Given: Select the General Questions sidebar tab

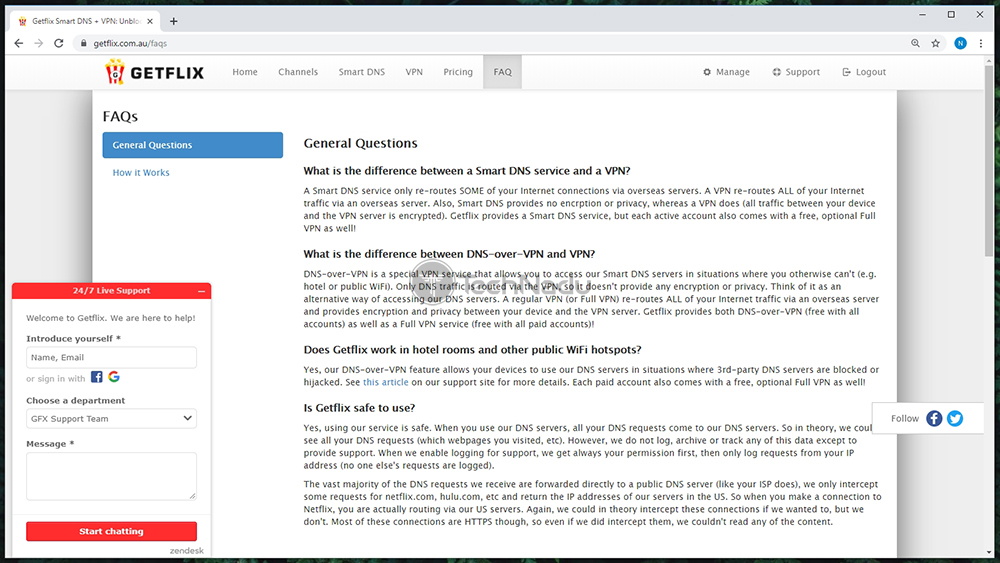Looking at the screenshot, I should [193, 145].
